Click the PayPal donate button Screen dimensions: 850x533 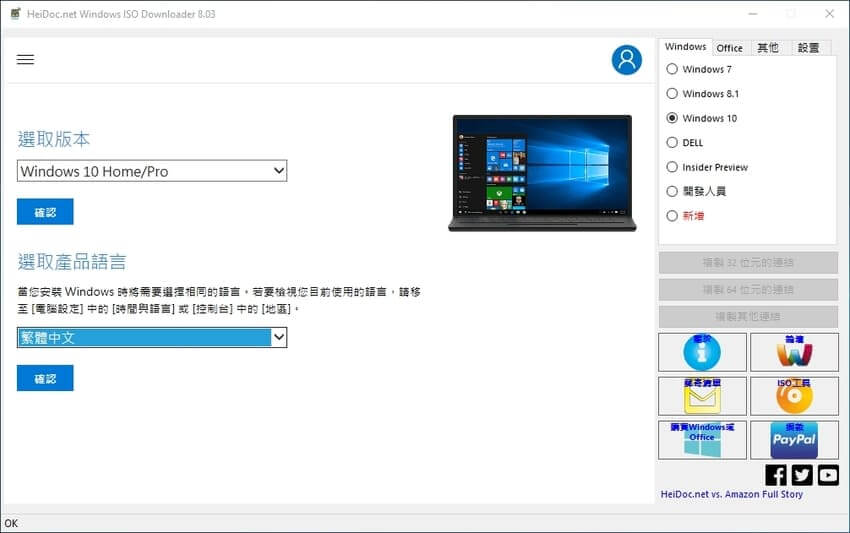794,440
